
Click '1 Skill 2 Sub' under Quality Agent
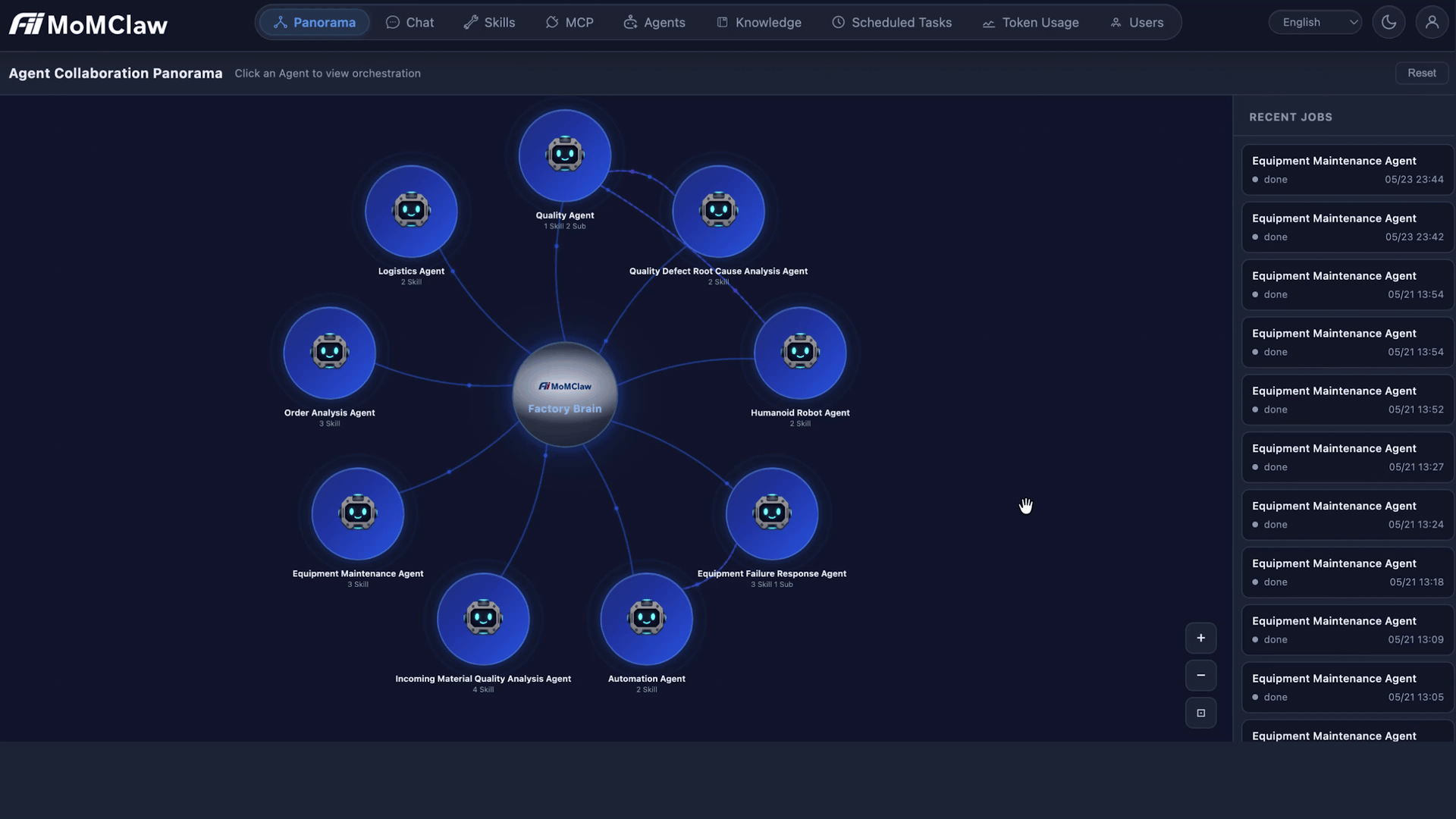coord(565,226)
